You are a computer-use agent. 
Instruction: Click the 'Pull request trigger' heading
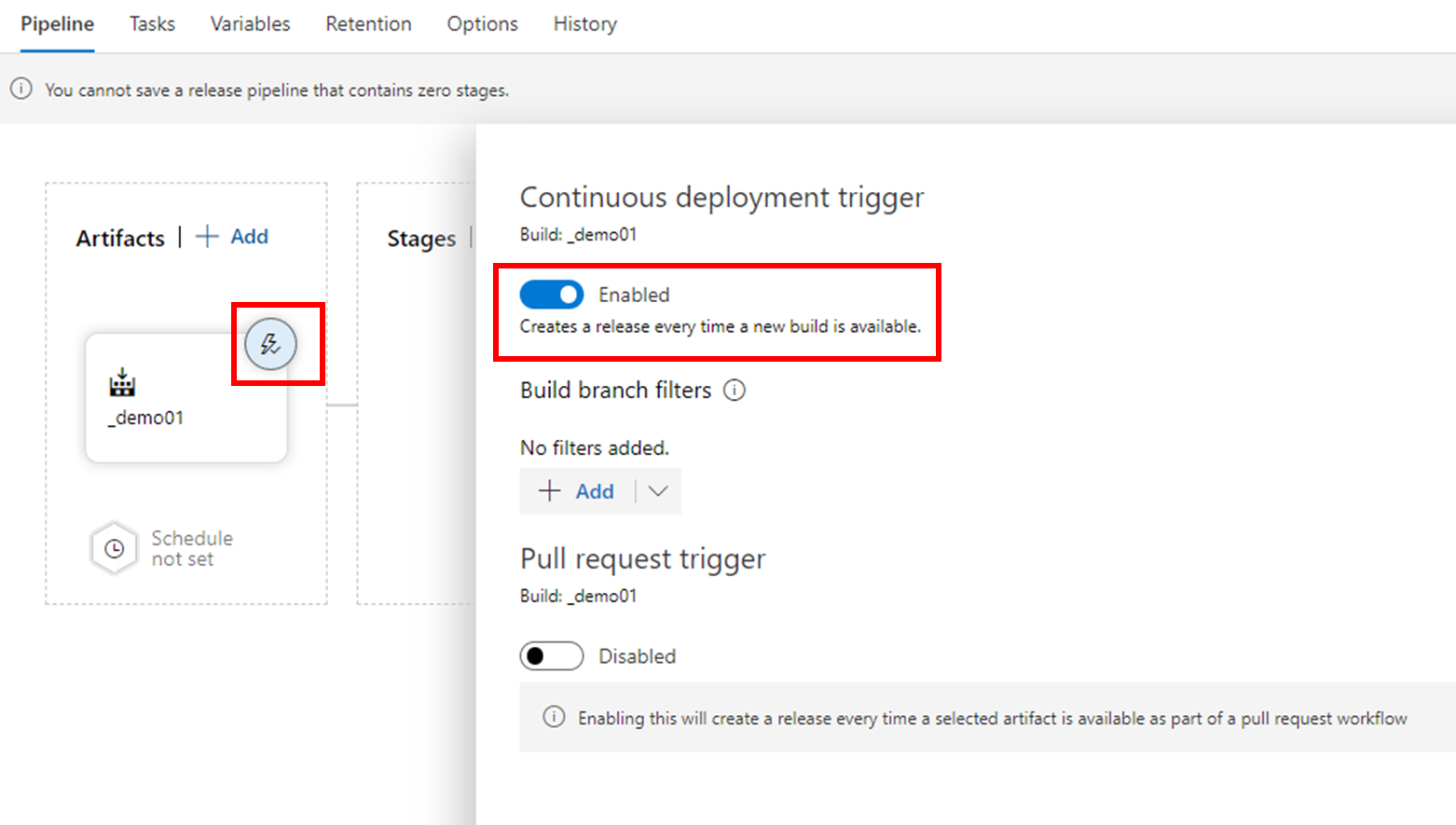click(x=643, y=559)
